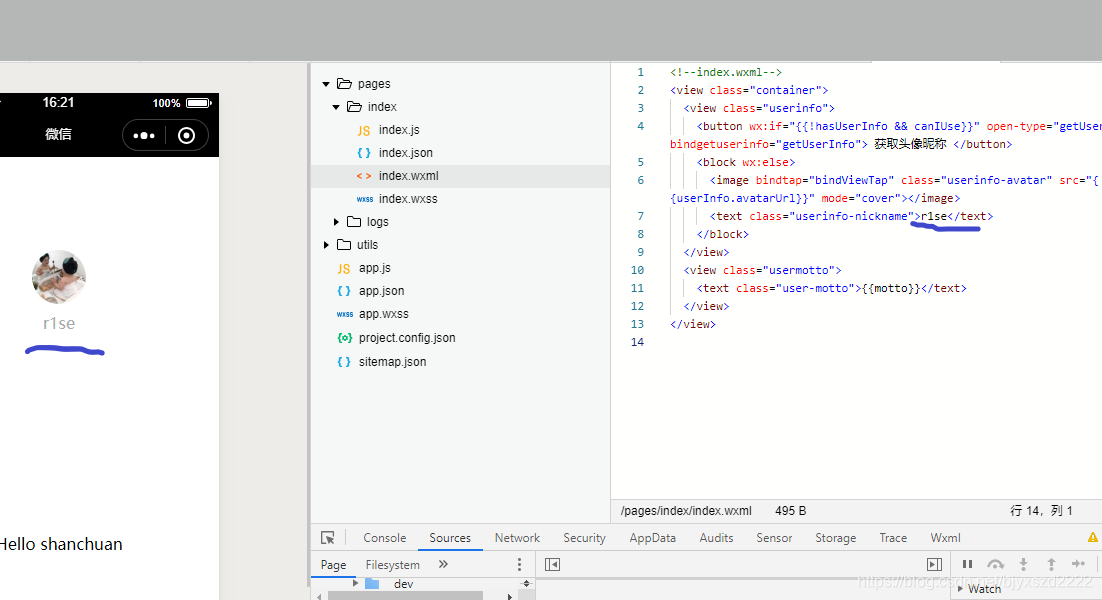Screen dimensions: 1102x600
Task: Click the 495 B file size label
Action: pos(790,511)
